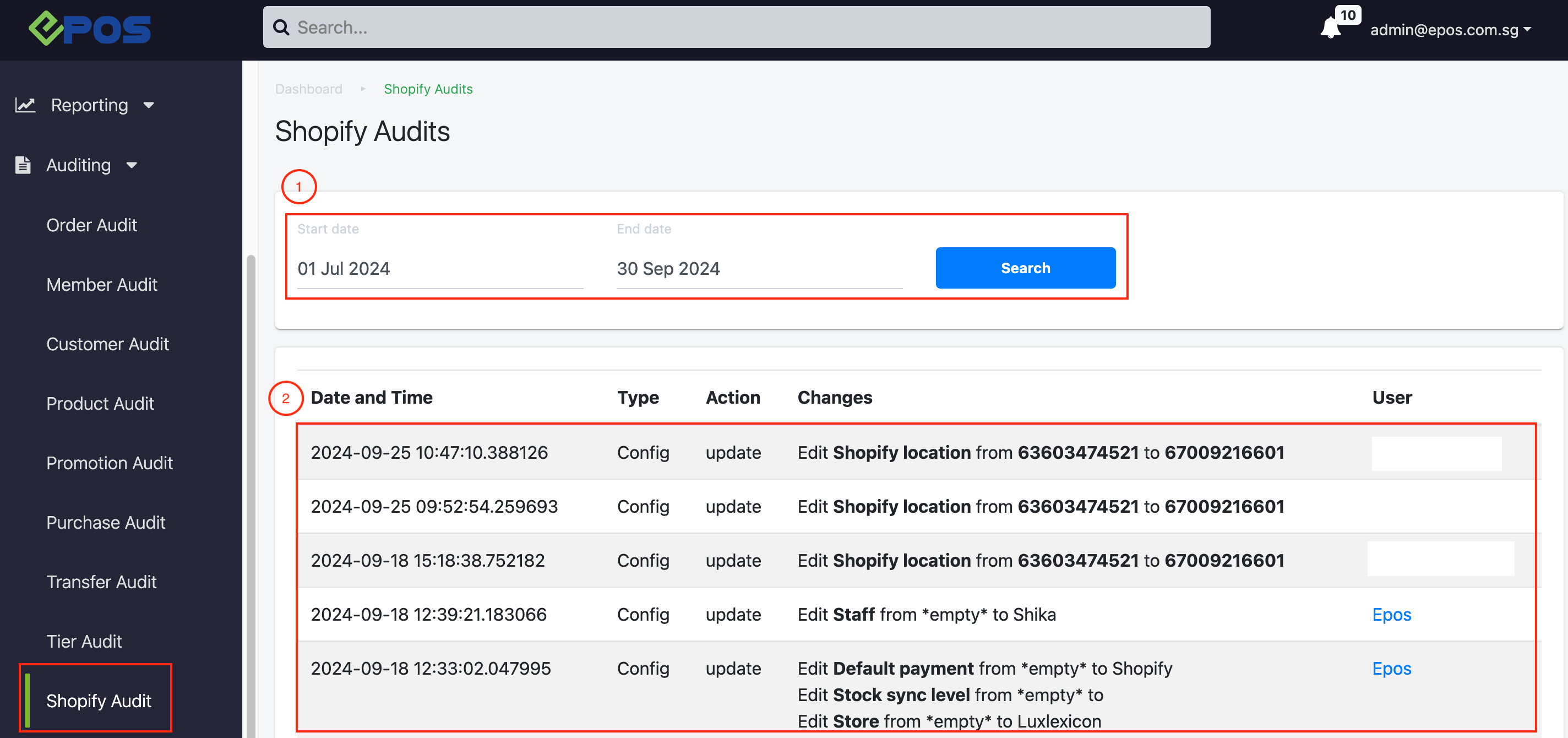Click the Auditing document icon
Image resolution: width=1568 pixels, height=738 pixels.
pyautogui.click(x=23, y=165)
